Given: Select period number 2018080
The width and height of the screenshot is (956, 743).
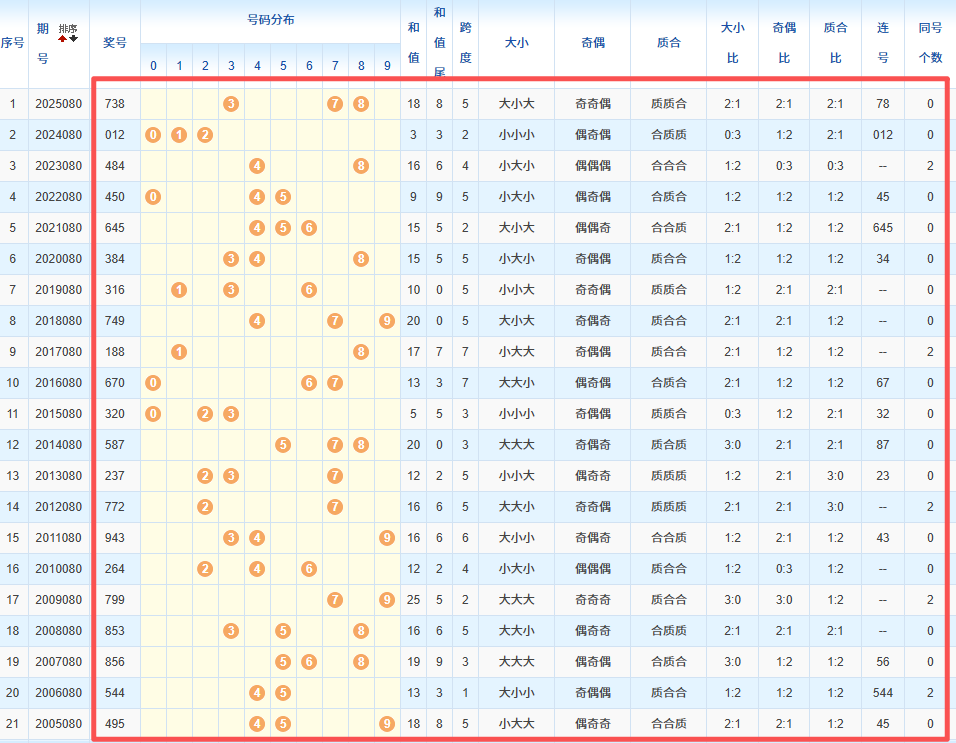Looking at the screenshot, I should [59, 321].
